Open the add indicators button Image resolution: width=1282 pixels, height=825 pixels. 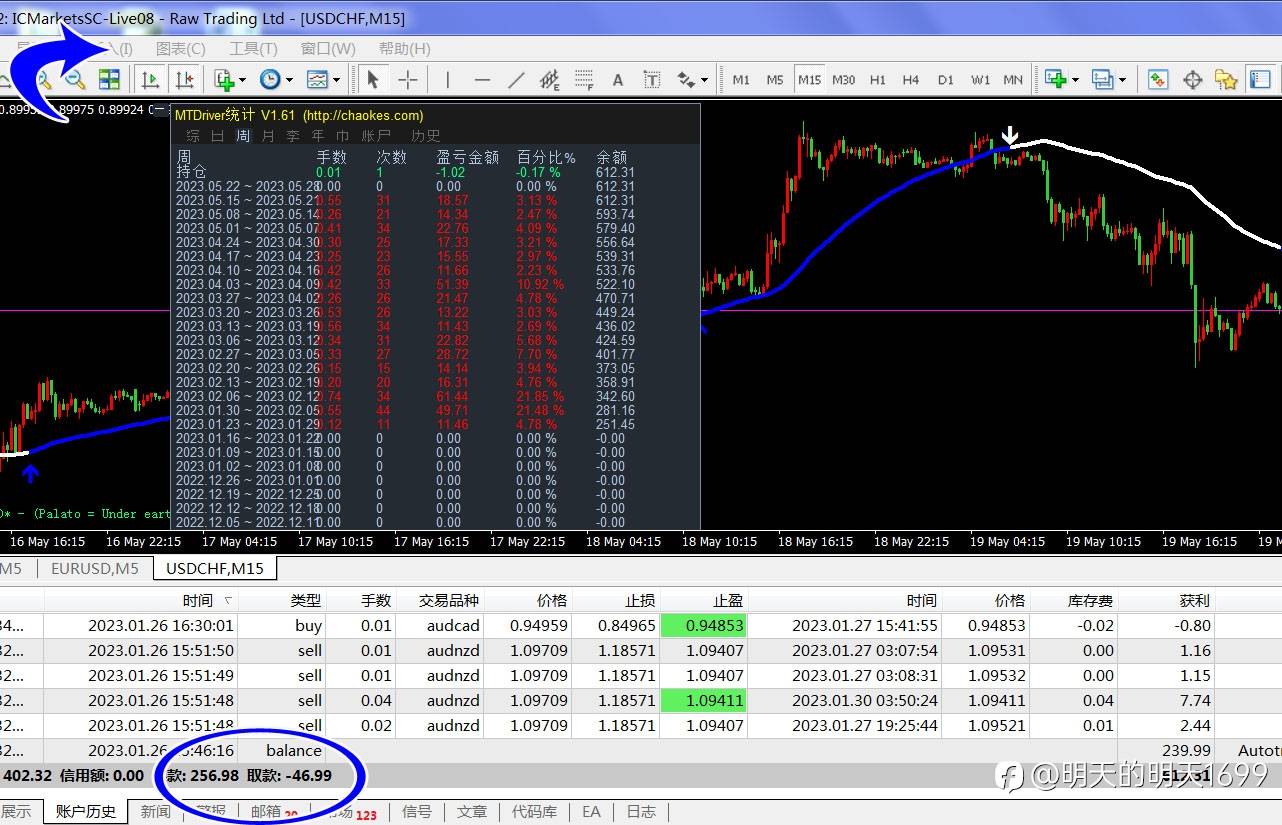tap(223, 80)
